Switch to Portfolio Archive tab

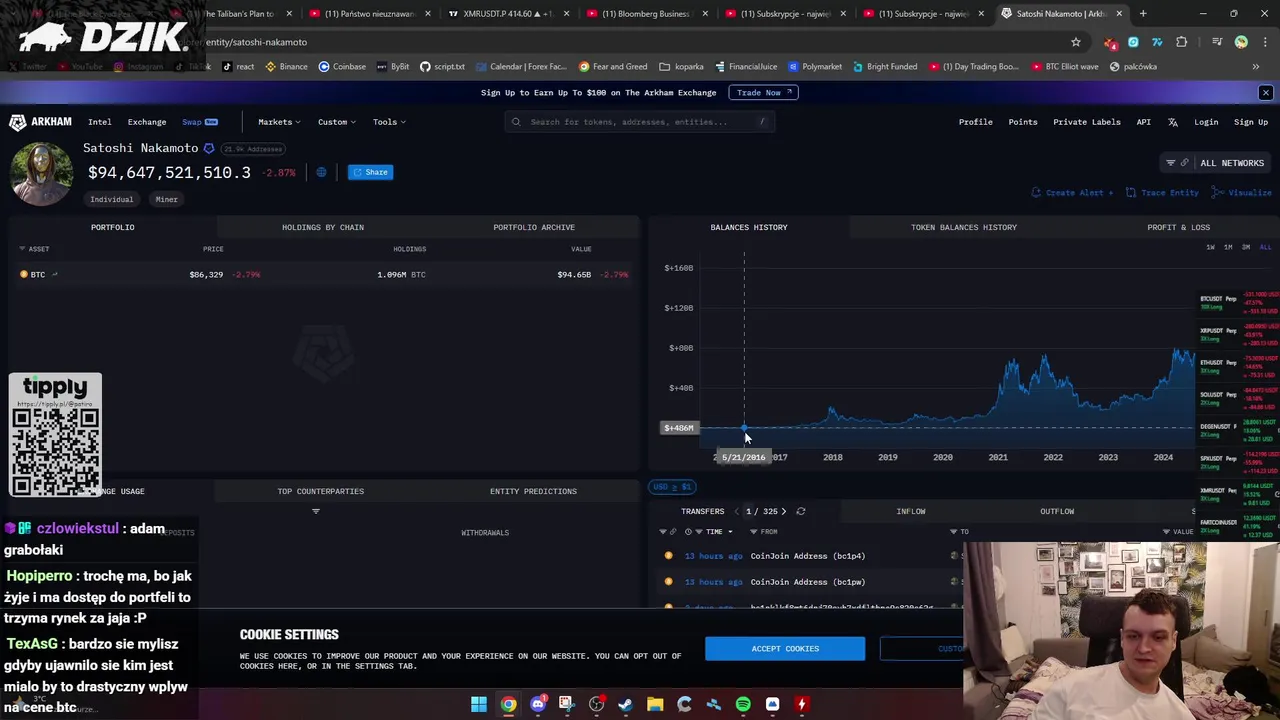pyautogui.click(x=534, y=227)
